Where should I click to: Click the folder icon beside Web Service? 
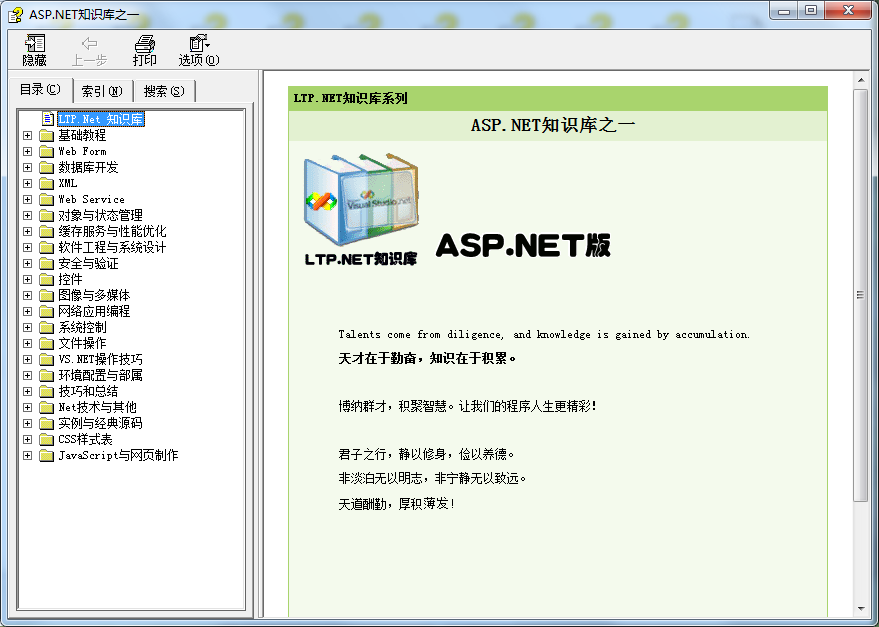46,199
